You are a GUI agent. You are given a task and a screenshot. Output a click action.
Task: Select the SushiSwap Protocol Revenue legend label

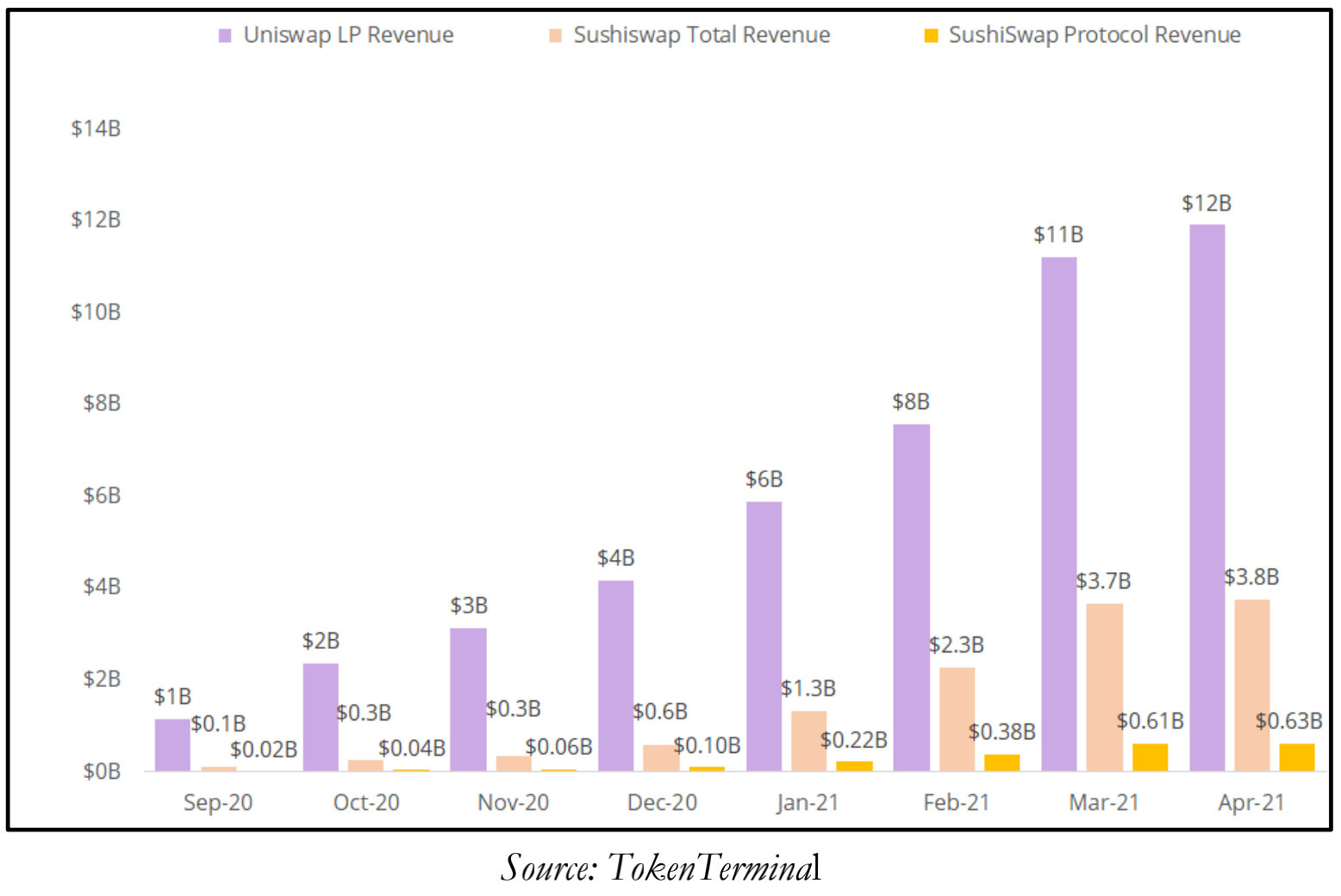pos(1095,35)
